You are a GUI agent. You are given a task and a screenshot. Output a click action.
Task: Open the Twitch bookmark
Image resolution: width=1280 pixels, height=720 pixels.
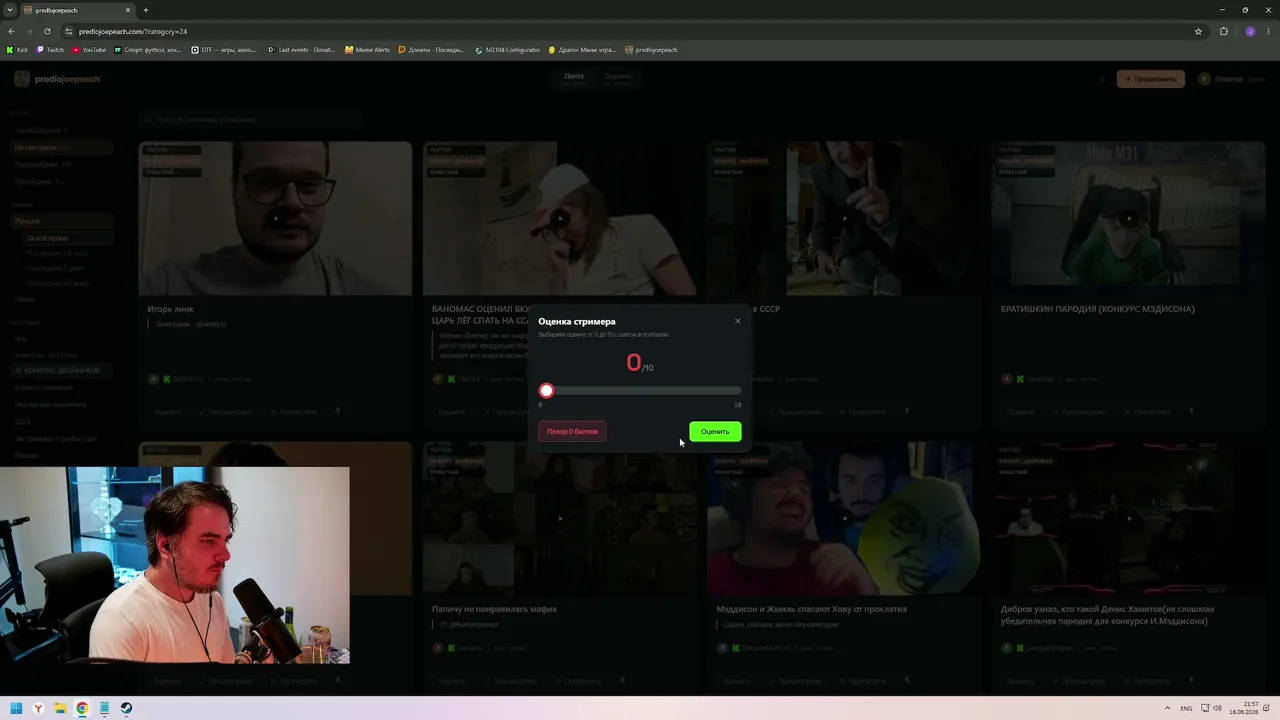tap(51, 50)
